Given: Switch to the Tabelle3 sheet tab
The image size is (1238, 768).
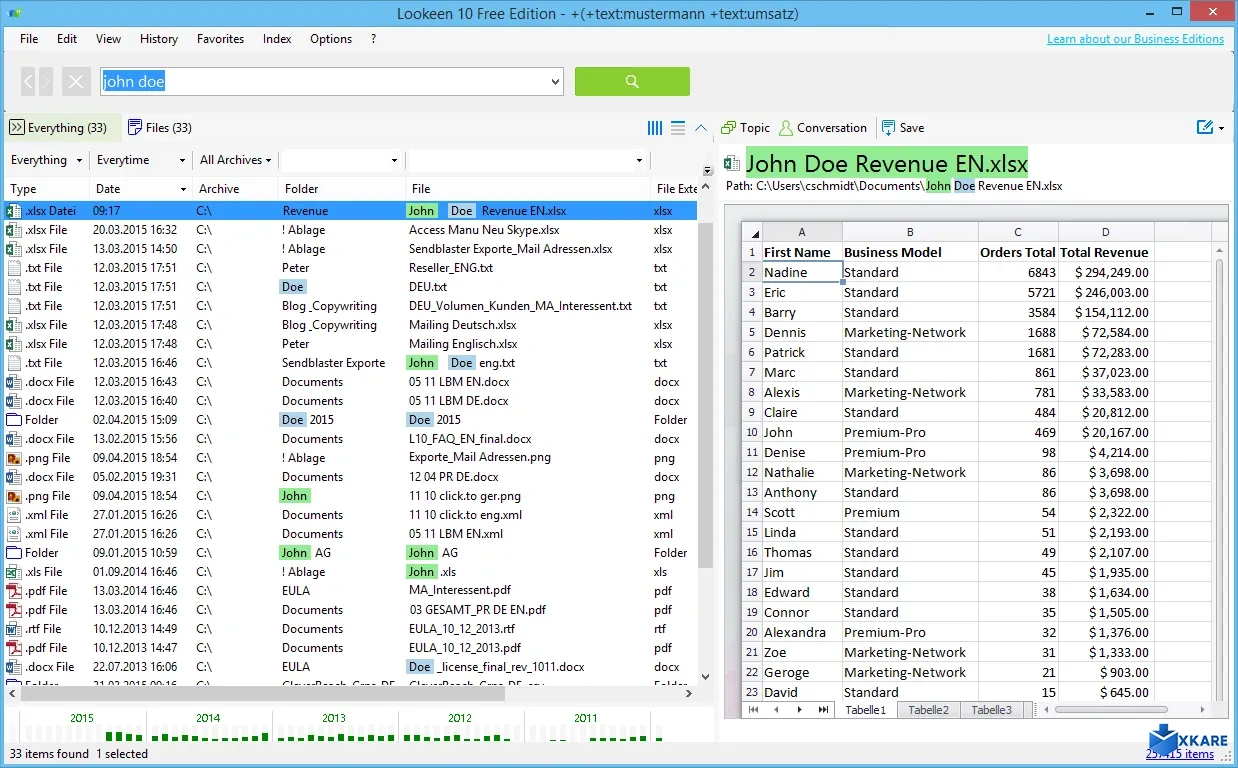Looking at the screenshot, I should tap(992, 710).
